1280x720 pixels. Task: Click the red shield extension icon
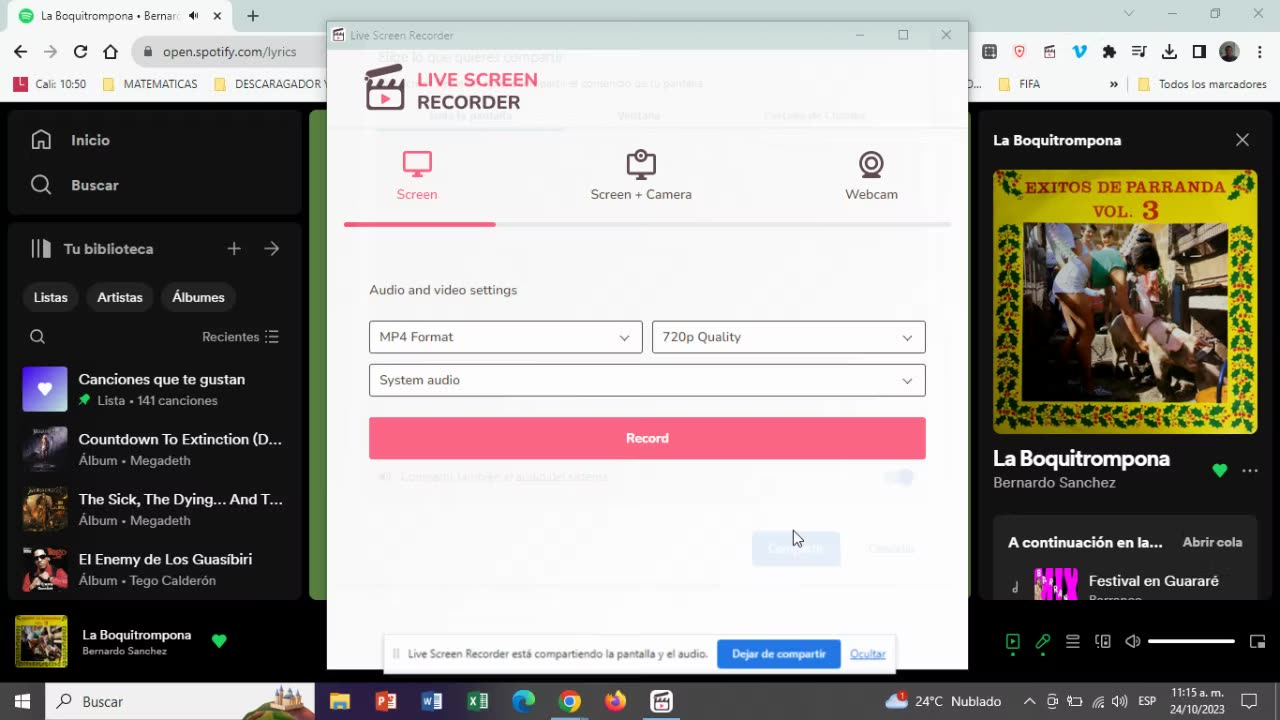(x=1019, y=52)
